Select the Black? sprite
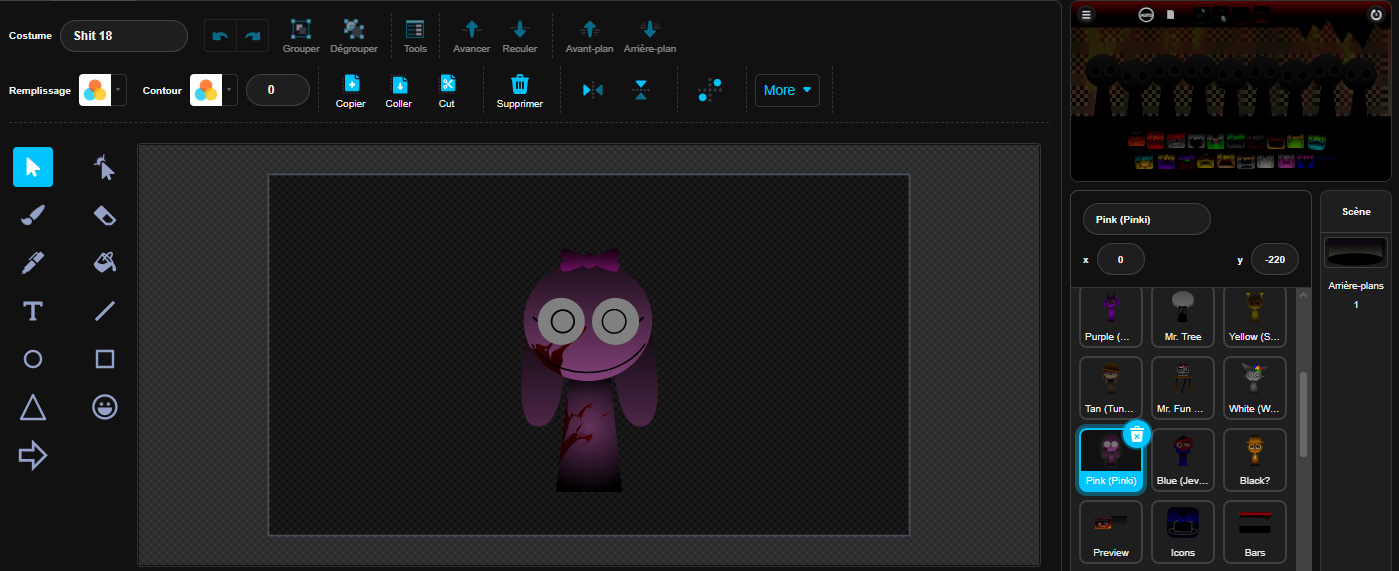Viewport: 1399px width, 571px height. (x=1255, y=460)
